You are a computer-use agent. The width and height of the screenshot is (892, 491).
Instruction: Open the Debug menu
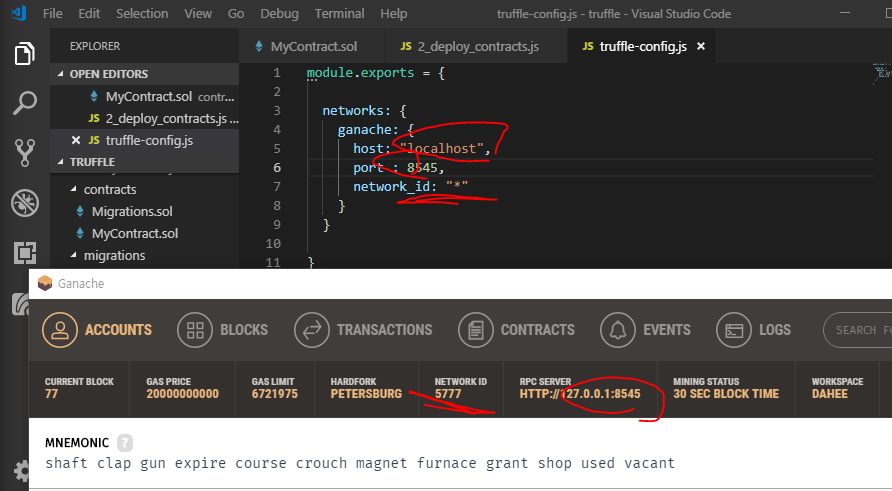(279, 14)
